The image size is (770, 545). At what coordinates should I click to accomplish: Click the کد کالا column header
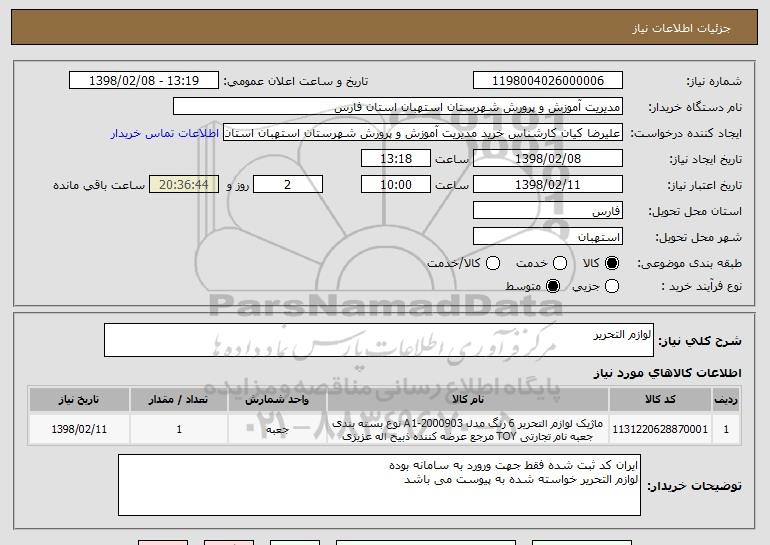pyautogui.click(x=660, y=400)
